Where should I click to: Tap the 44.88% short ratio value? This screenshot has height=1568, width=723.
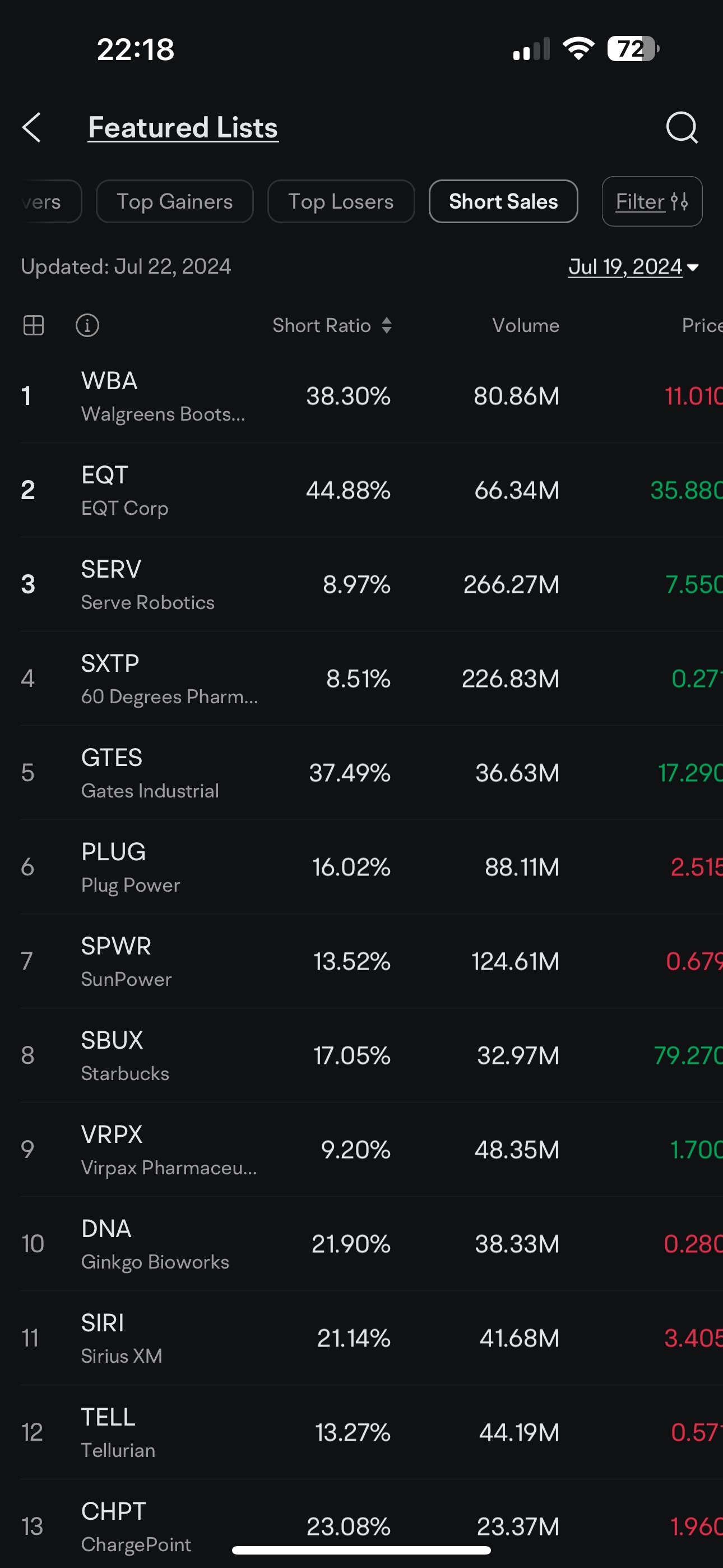click(348, 490)
